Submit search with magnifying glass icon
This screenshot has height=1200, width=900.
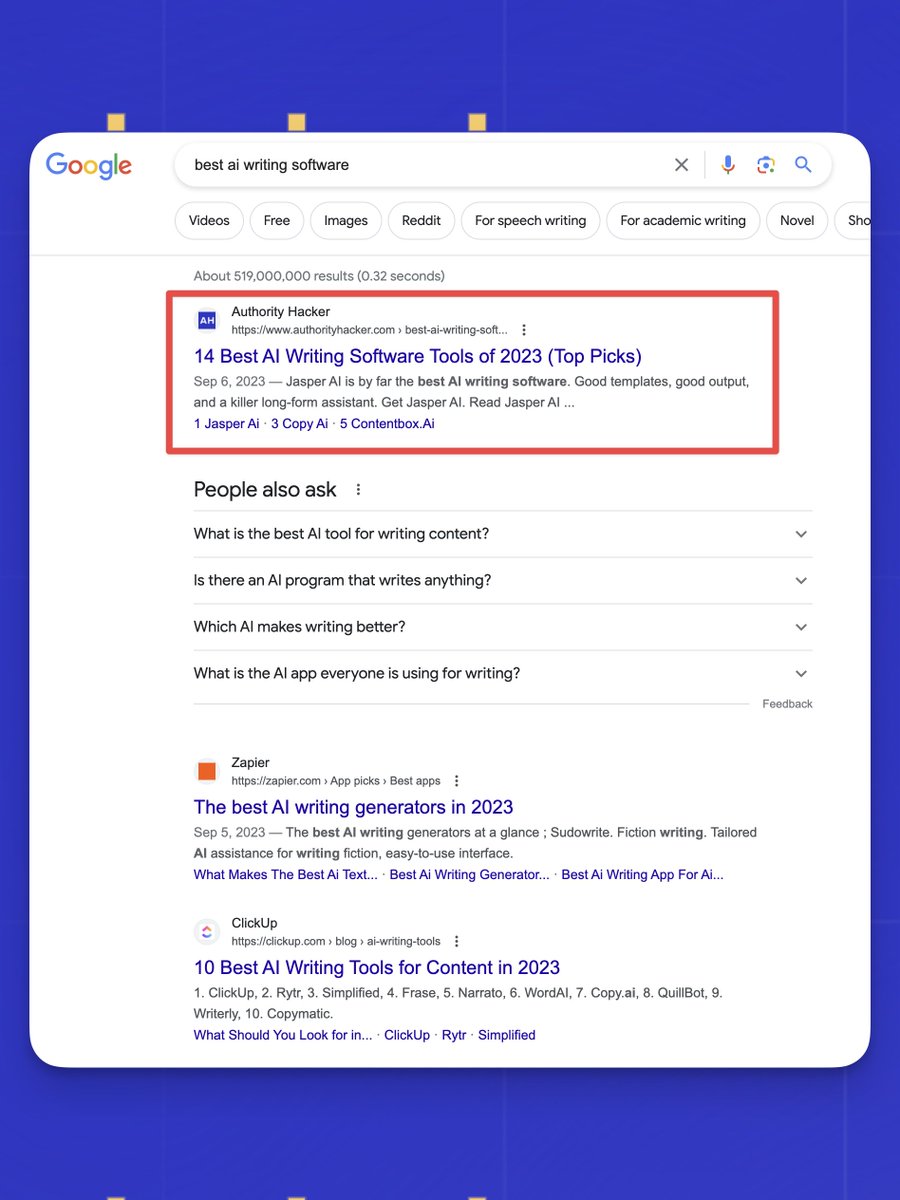[x=803, y=165]
